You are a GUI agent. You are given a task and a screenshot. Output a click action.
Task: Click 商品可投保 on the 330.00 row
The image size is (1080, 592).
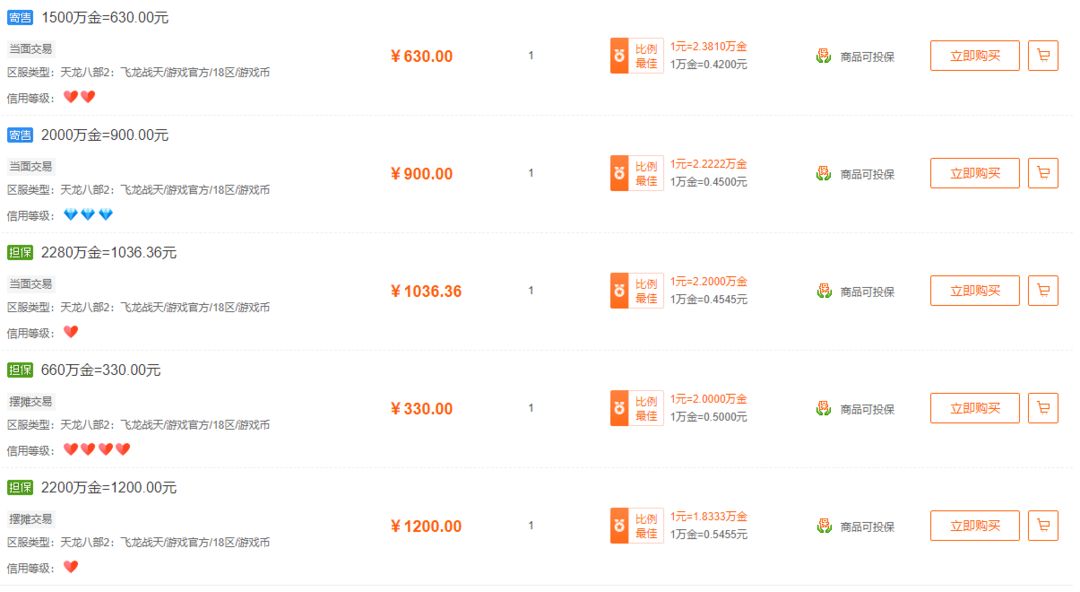pyautogui.click(x=867, y=409)
